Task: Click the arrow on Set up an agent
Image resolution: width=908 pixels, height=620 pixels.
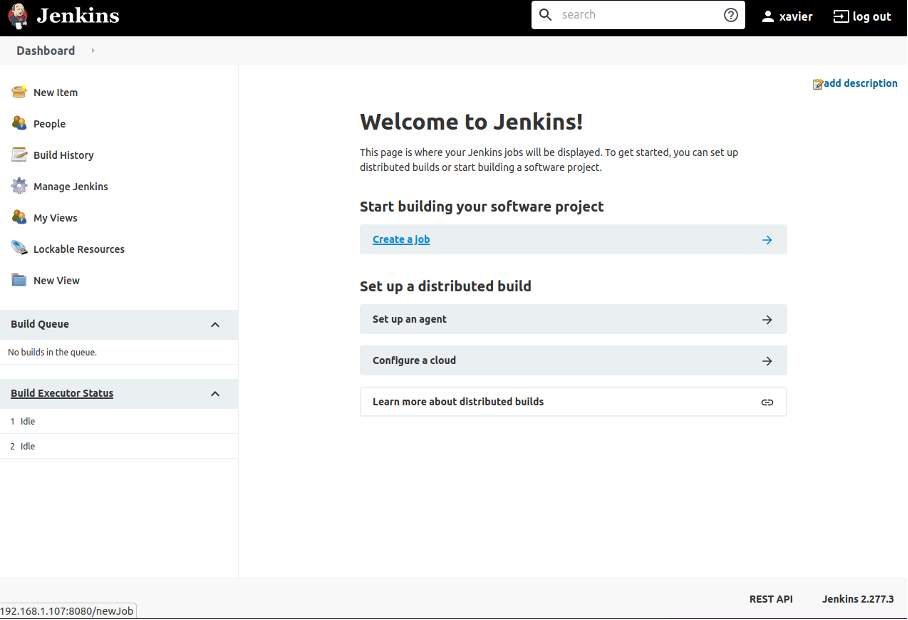Action: pyautogui.click(x=767, y=320)
